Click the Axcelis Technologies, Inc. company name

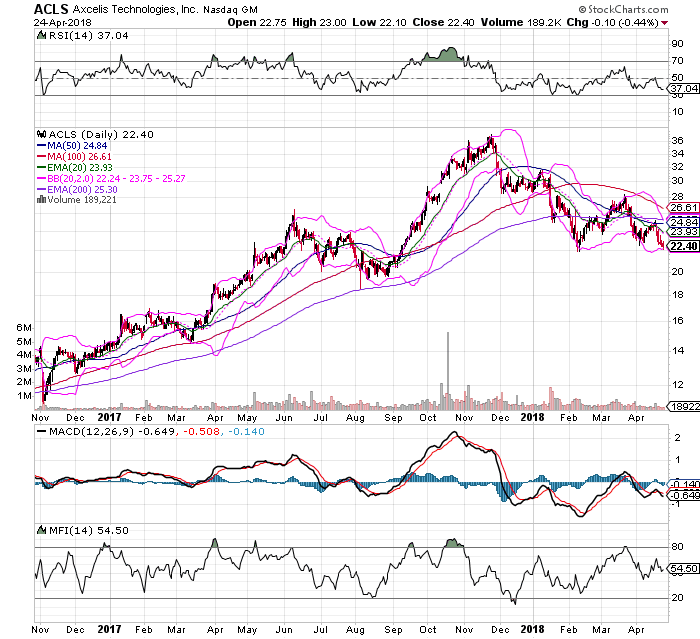135,9
